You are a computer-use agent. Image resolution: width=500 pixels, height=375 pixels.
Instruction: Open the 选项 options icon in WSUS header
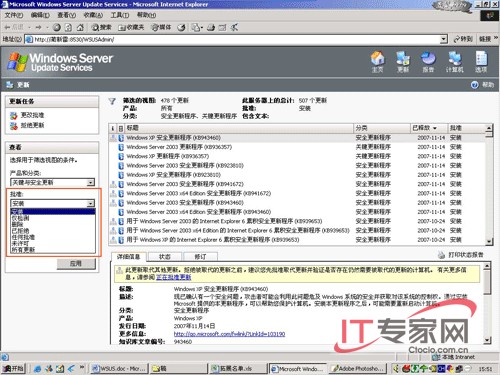[481, 61]
